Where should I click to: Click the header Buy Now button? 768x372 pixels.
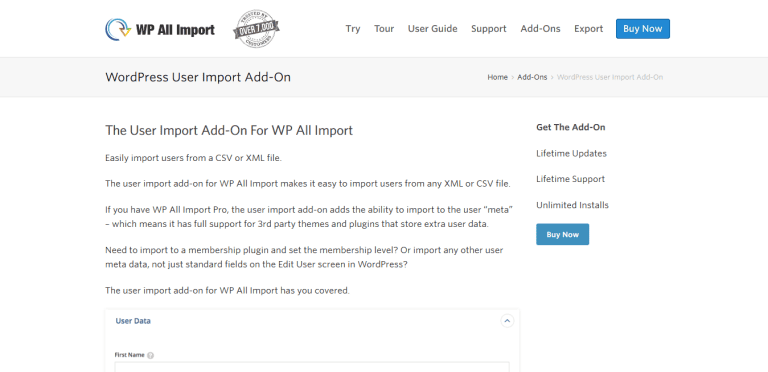tap(643, 29)
